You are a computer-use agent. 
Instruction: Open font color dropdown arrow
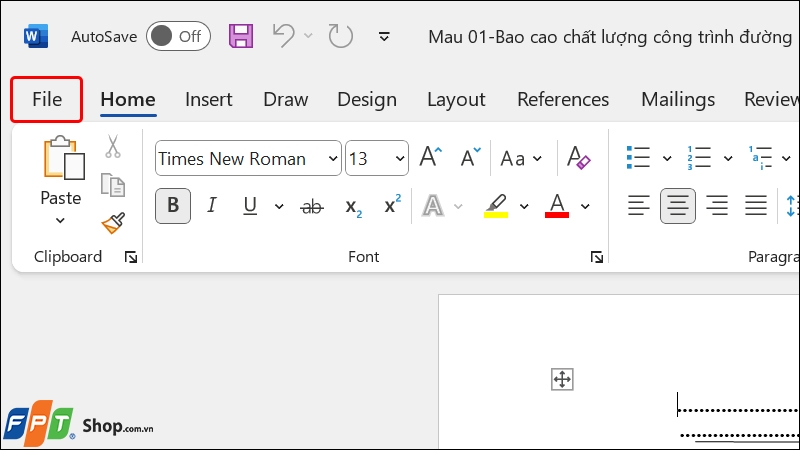[x=585, y=207]
